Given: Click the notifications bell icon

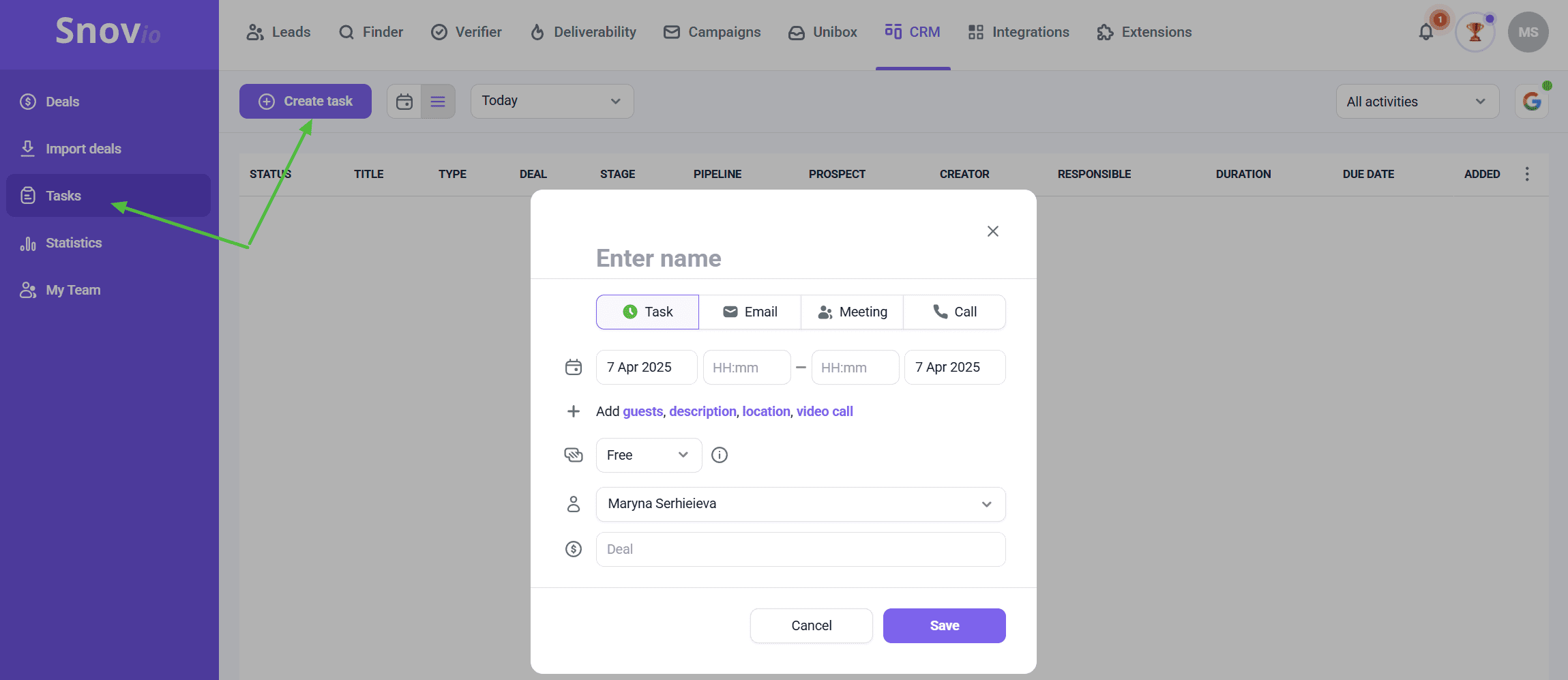Looking at the screenshot, I should pyautogui.click(x=1425, y=32).
